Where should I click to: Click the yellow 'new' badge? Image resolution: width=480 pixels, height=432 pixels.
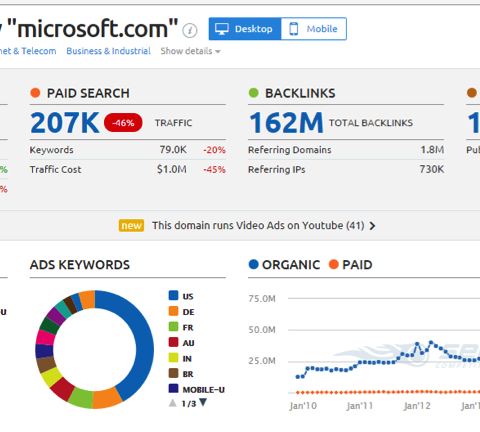click(131, 226)
